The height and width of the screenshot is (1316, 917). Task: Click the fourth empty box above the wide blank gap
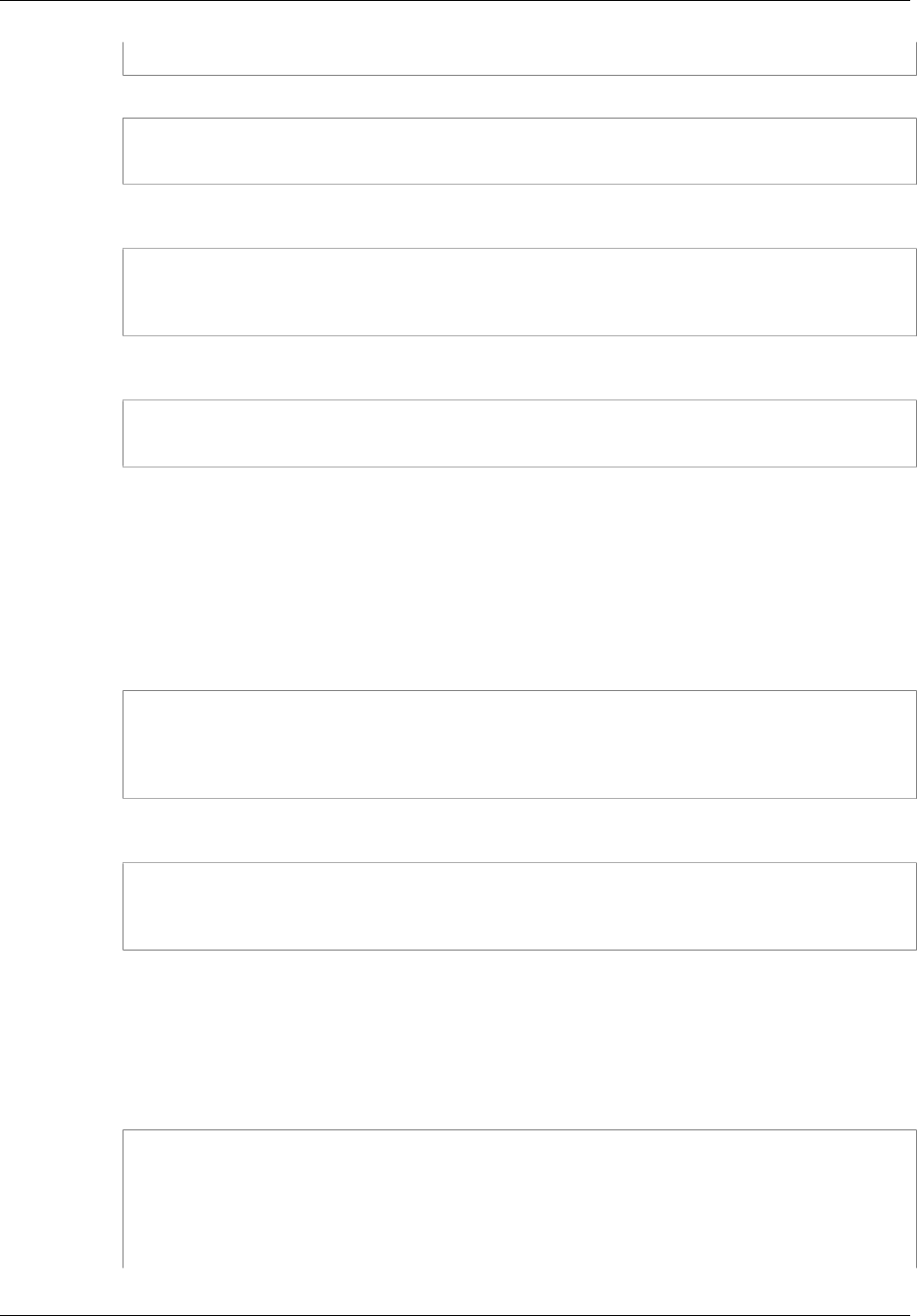tap(519, 433)
